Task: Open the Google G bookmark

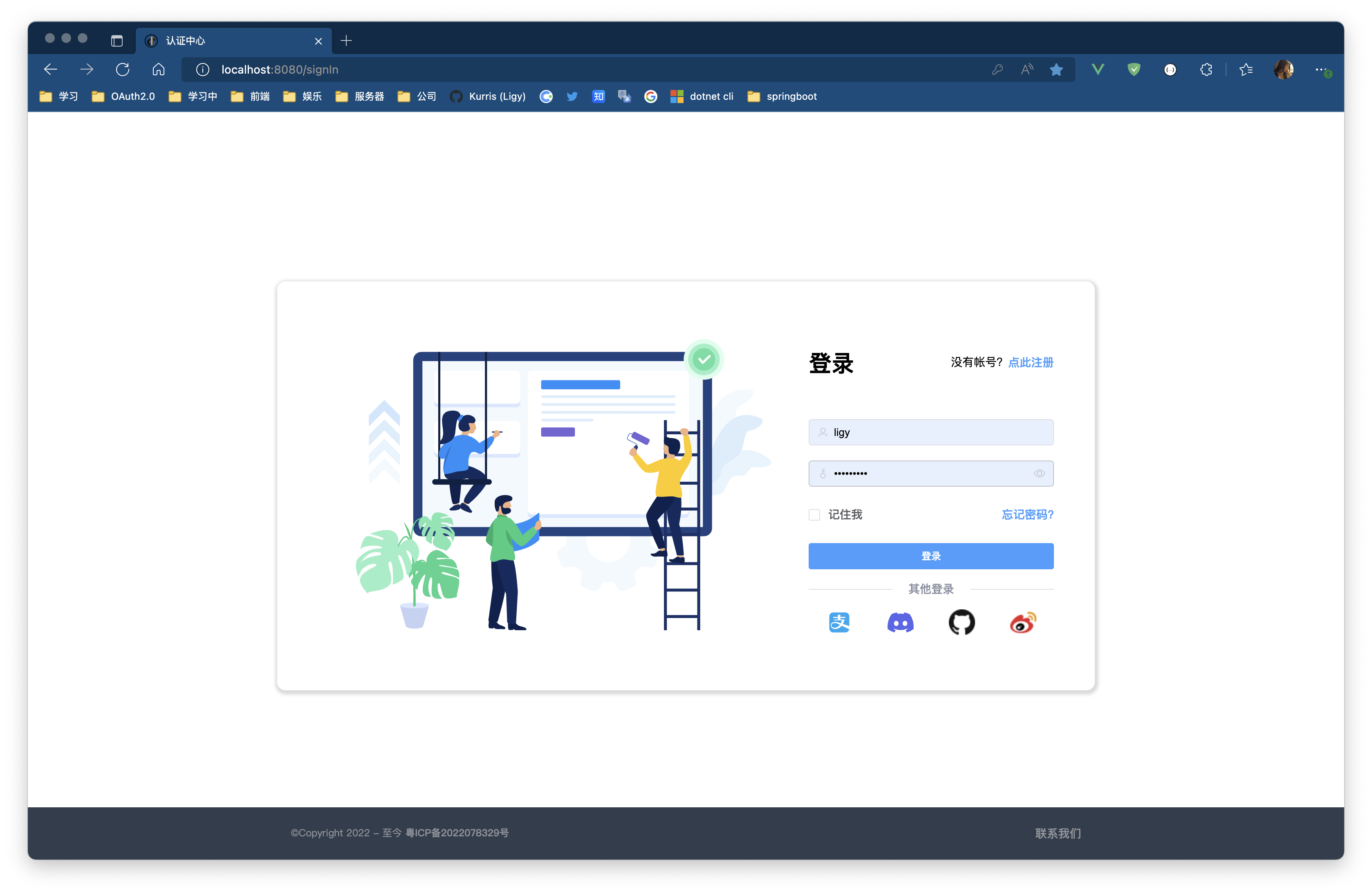Action: [x=650, y=97]
